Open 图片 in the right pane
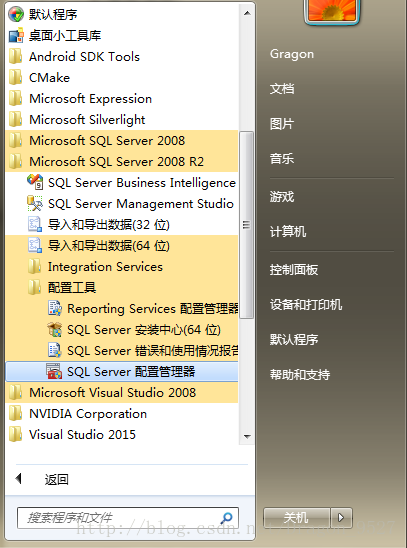Viewport: 407px width, 548px height. (282, 124)
